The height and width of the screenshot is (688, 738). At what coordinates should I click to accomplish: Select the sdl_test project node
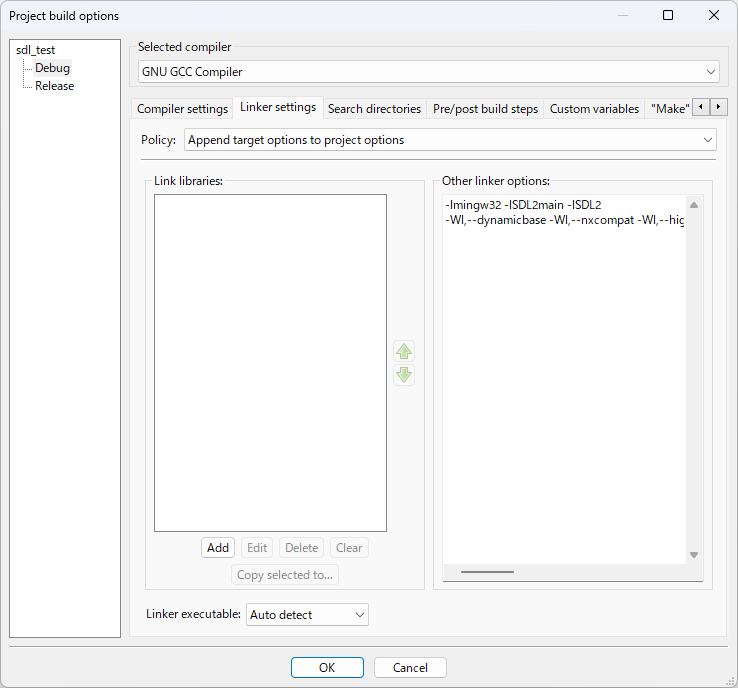pos(35,50)
